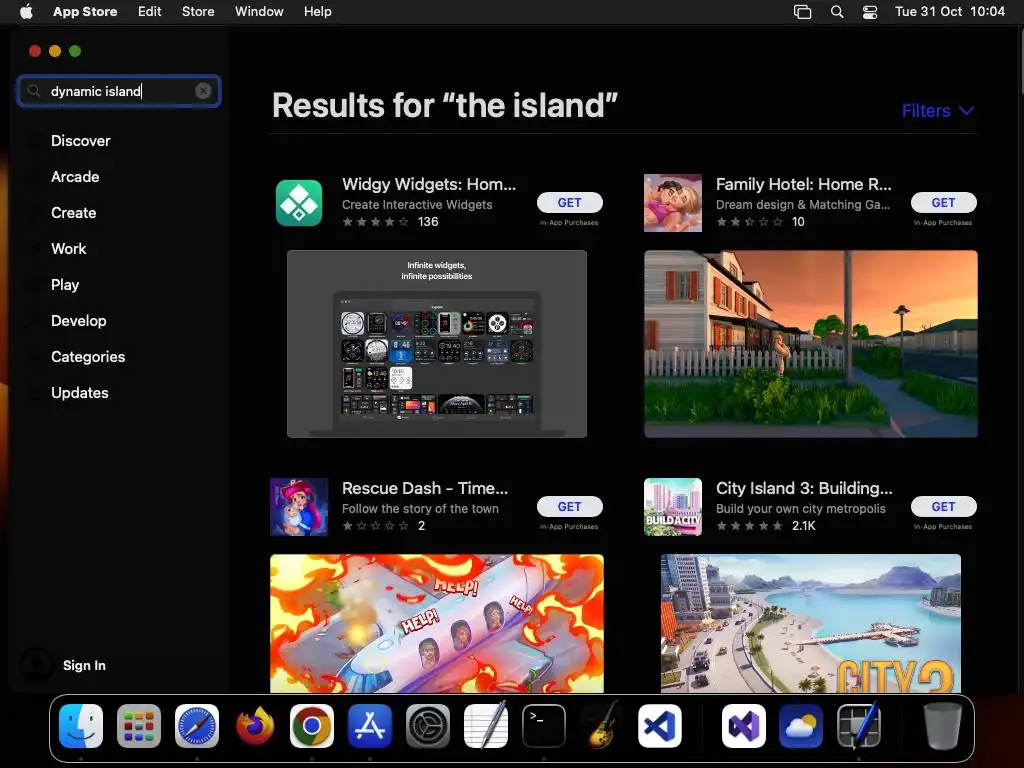Select Work in the sidebar
1024x768 pixels.
(x=69, y=249)
